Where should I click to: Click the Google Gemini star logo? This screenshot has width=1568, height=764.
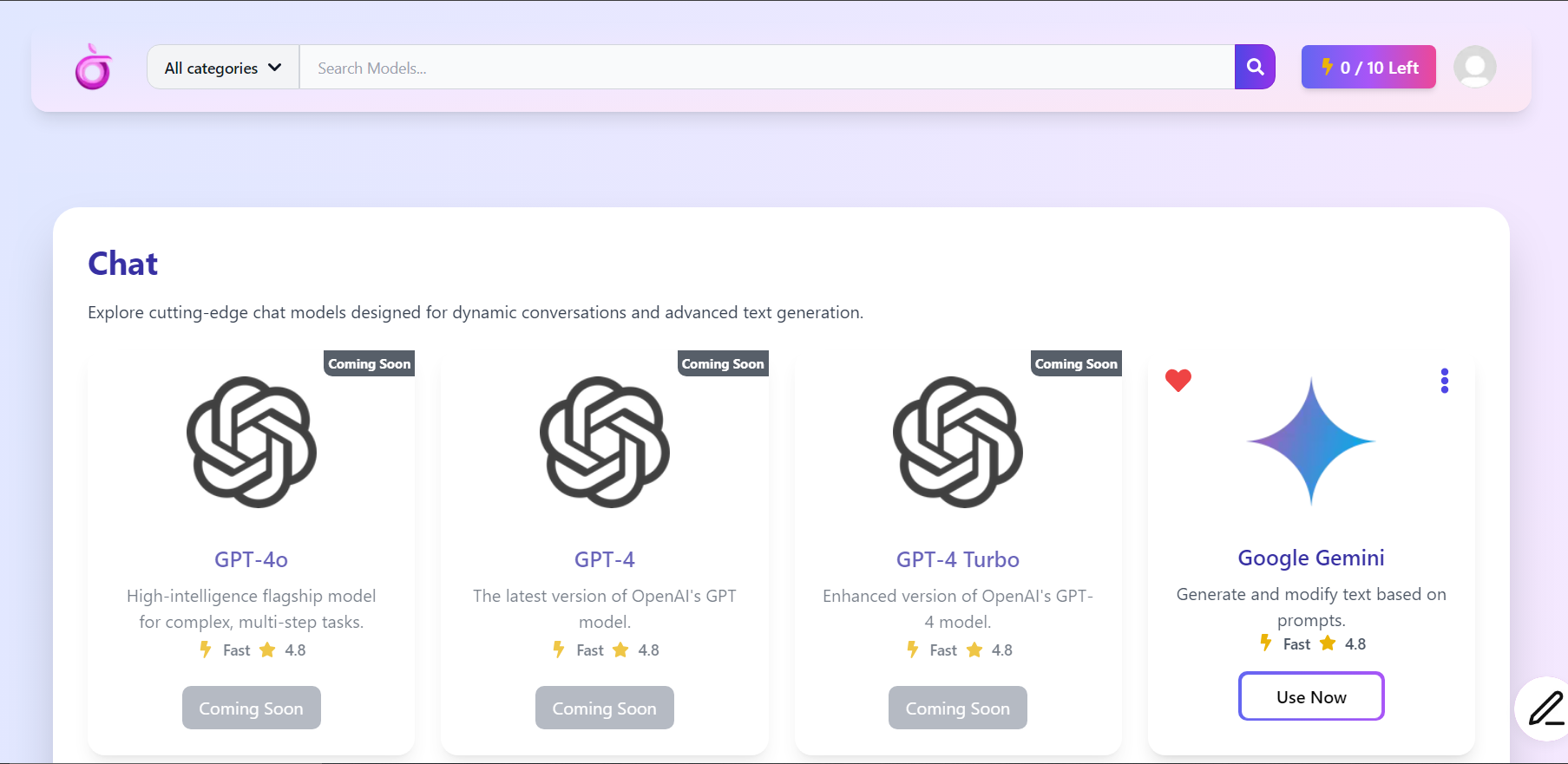tap(1311, 441)
